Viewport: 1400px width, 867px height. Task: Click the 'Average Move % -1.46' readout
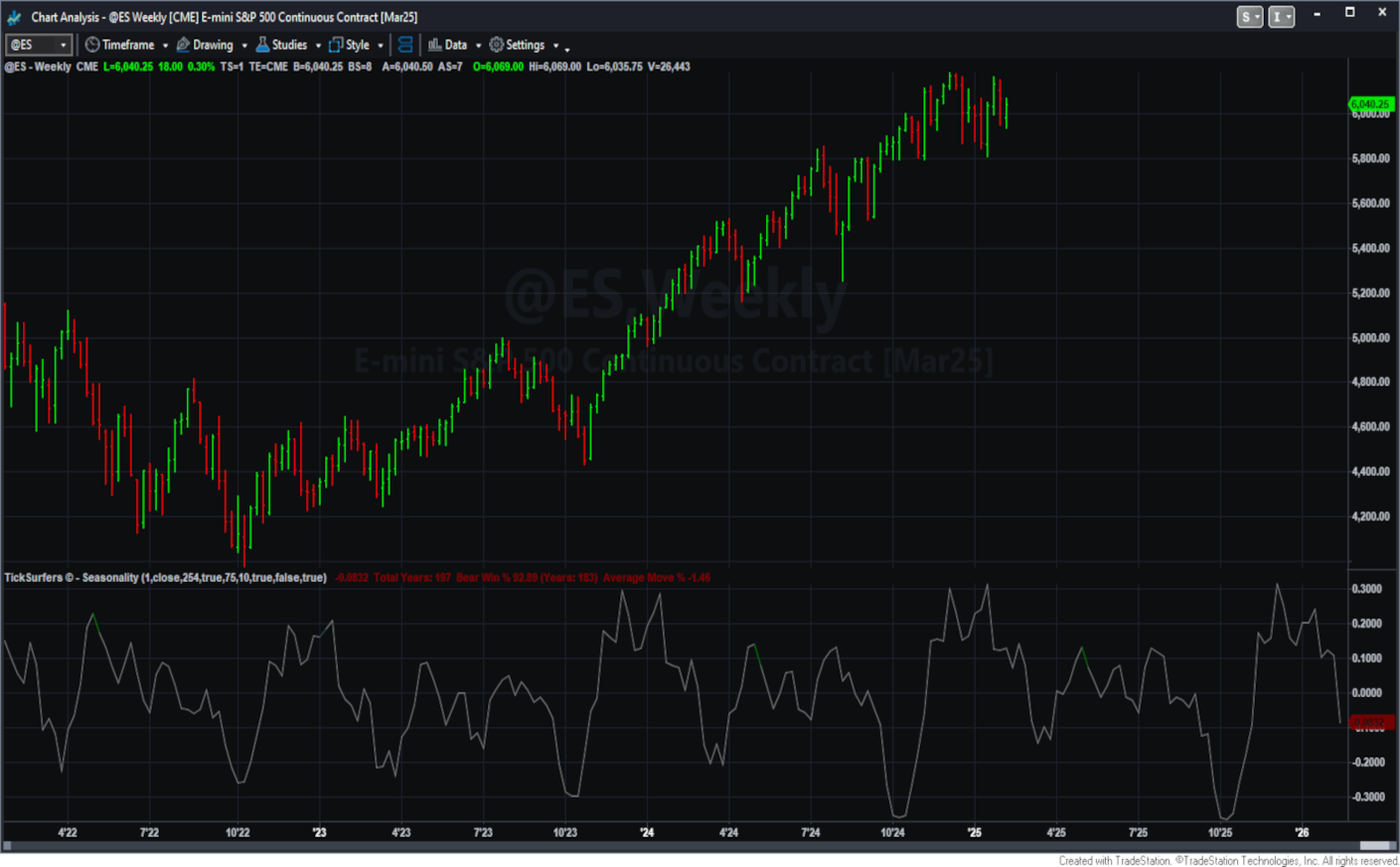pyautogui.click(x=656, y=578)
